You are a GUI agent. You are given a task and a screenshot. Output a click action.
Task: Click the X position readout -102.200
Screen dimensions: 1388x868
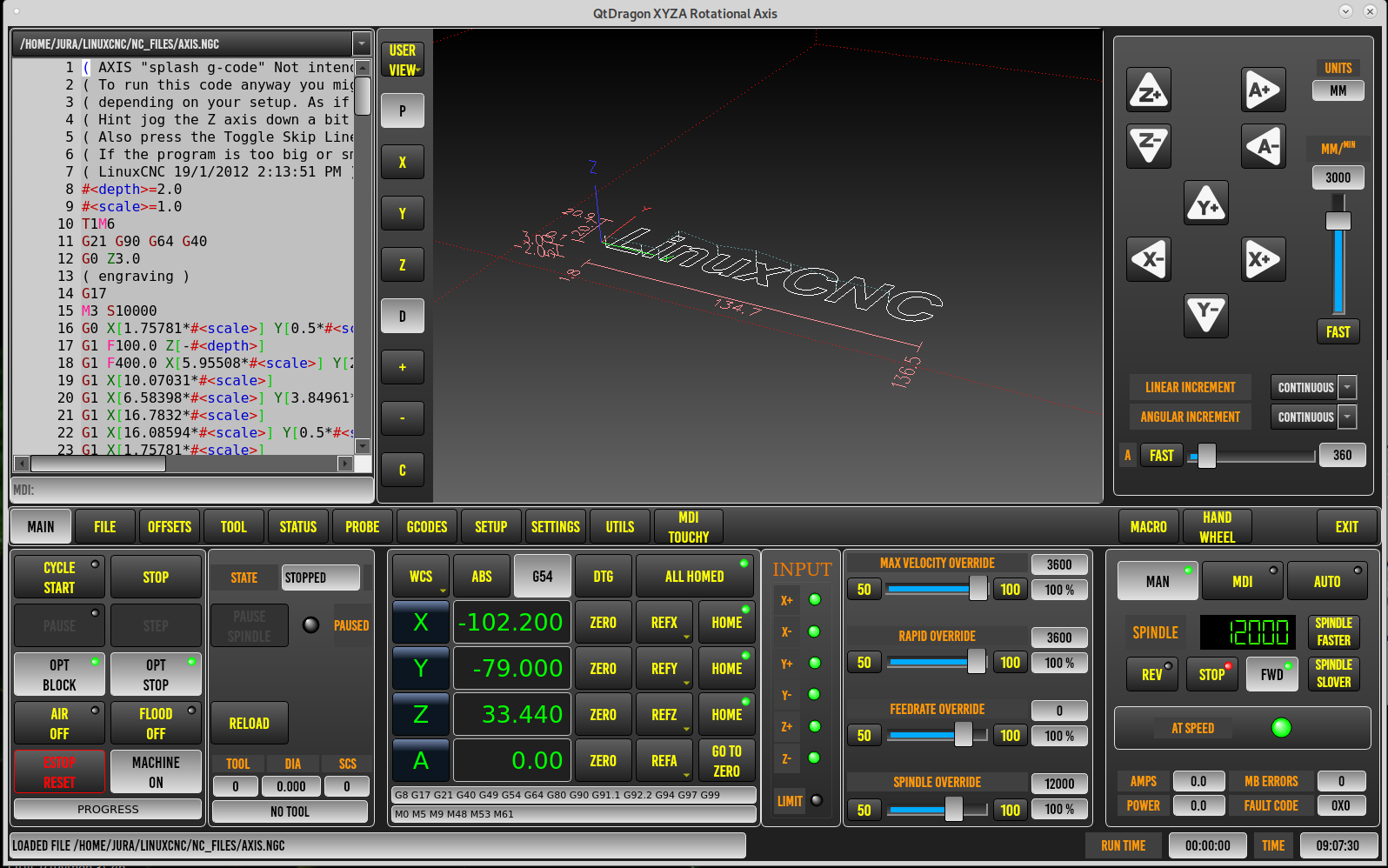pos(512,623)
